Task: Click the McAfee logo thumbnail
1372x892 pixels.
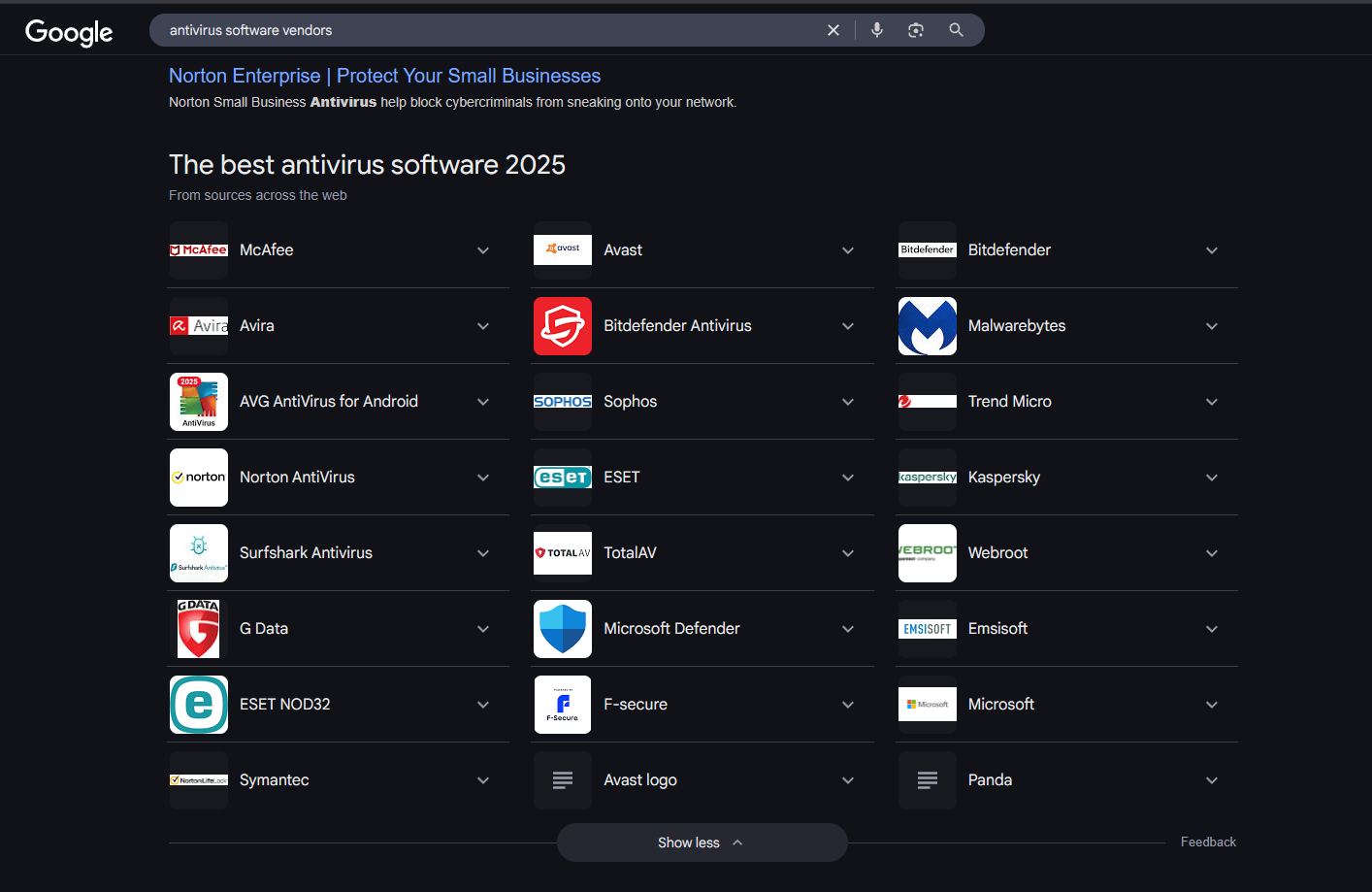Action: (199, 250)
